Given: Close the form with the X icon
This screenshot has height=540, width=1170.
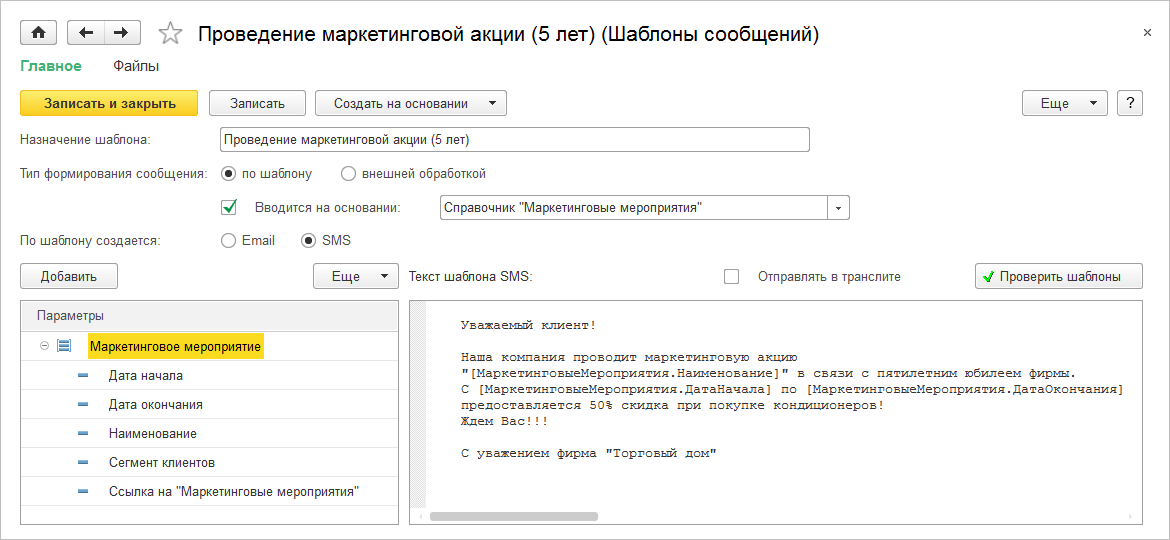Looking at the screenshot, I should click(1147, 33).
